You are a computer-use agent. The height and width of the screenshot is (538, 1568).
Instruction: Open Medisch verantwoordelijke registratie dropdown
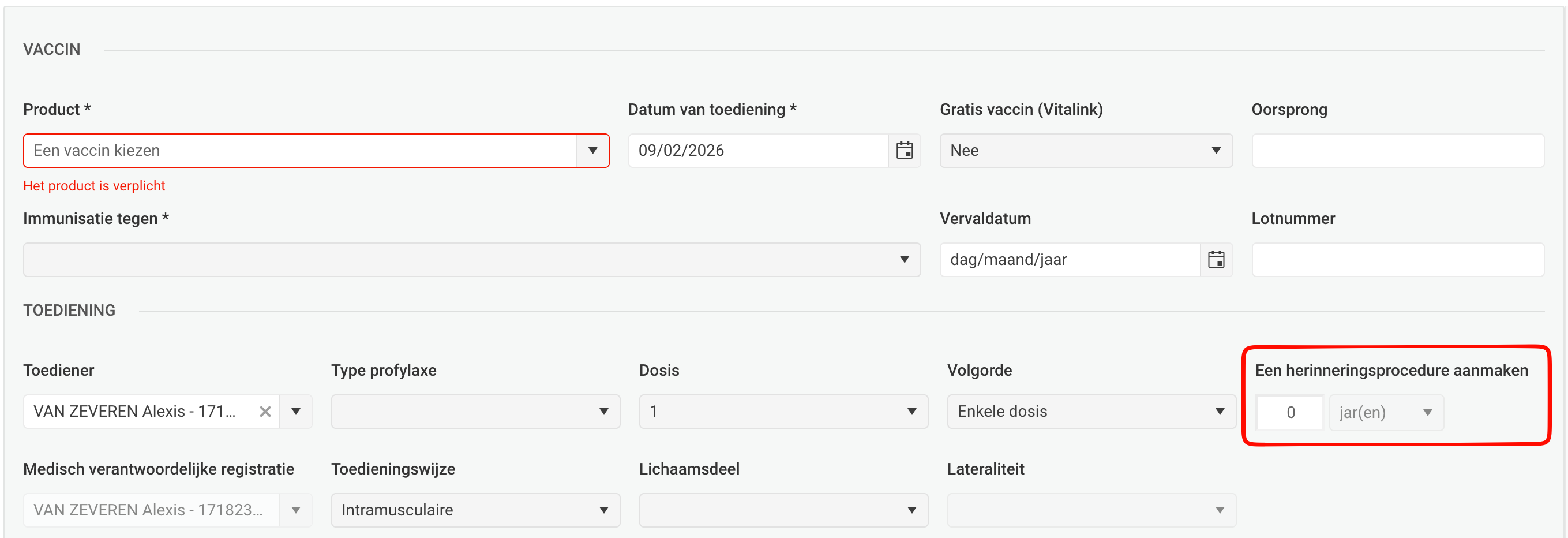point(296,510)
